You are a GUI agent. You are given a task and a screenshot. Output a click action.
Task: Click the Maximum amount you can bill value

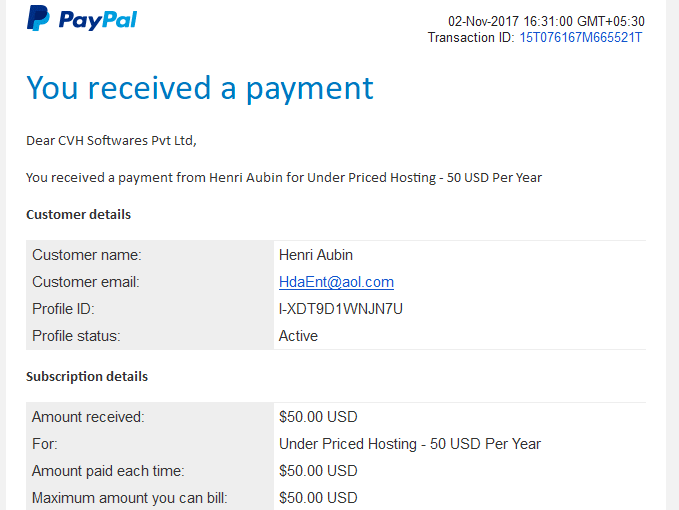tap(318, 498)
